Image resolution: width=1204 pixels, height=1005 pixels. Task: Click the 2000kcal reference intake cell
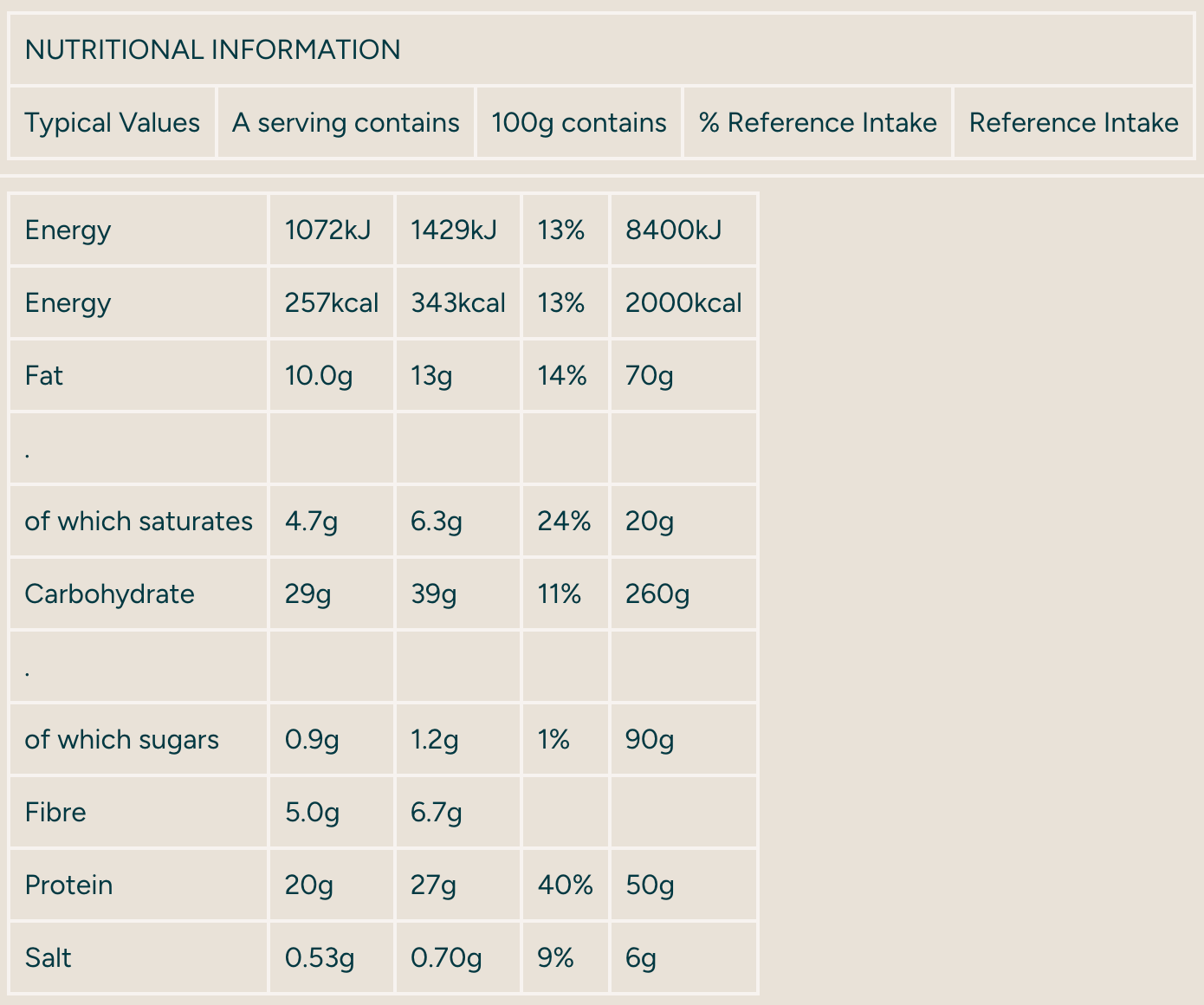tap(683, 302)
